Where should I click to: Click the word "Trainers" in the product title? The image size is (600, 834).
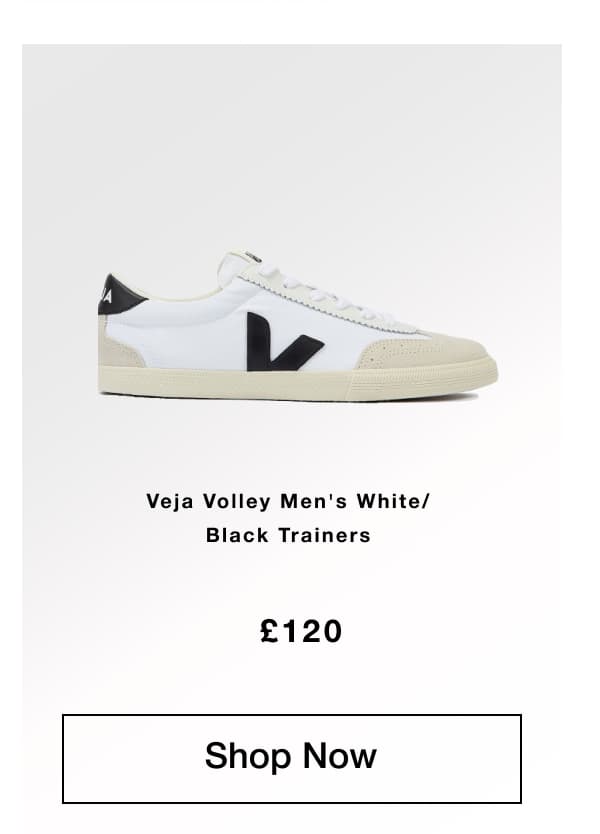click(x=325, y=535)
